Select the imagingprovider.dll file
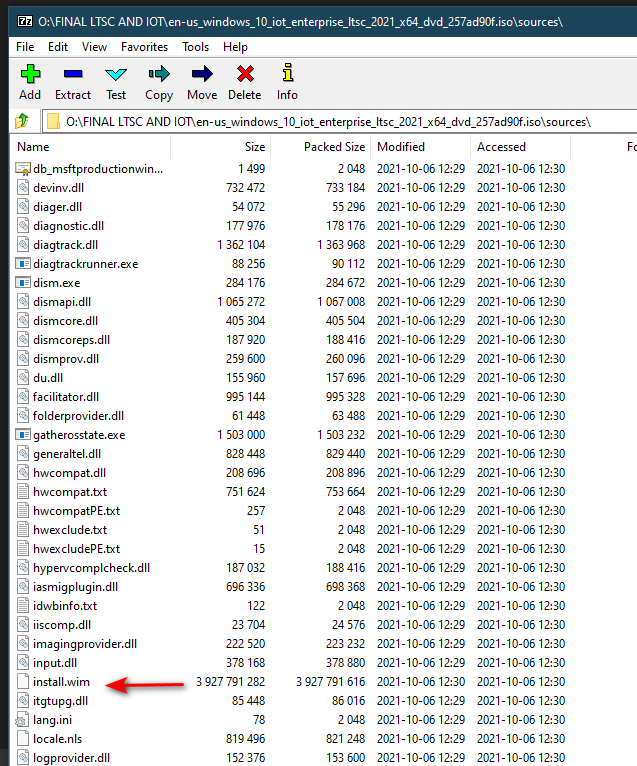Screen dimensions: 637x766 click(85, 644)
